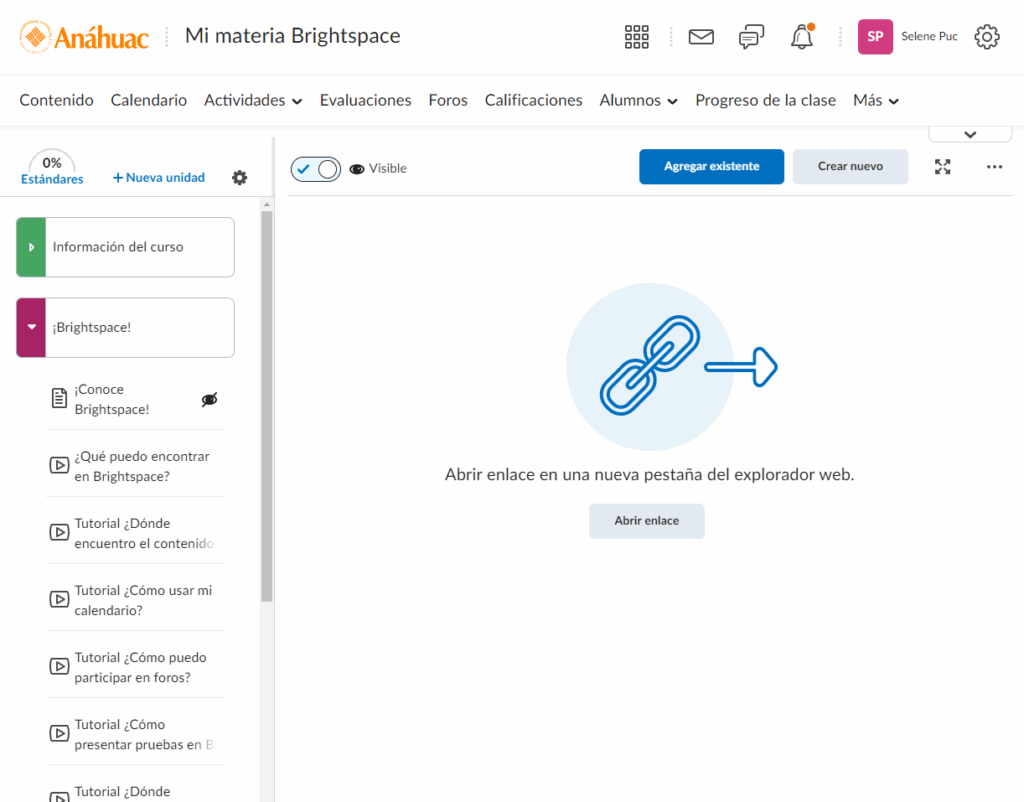Enter fullscreen mode using the expand icon
The width and height of the screenshot is (1024, 802).
point(942,167)
